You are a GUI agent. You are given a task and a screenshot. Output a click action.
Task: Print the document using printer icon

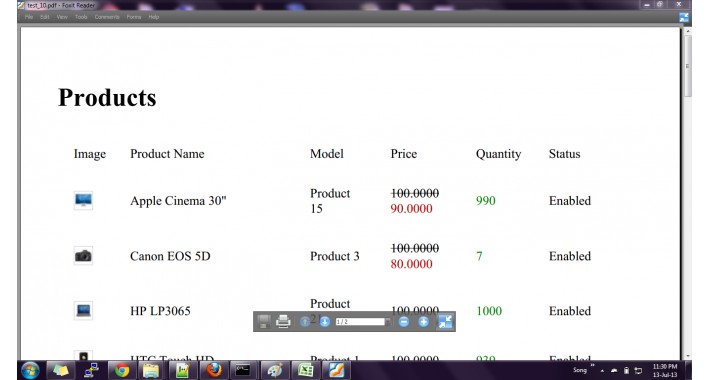pos(283,322)
